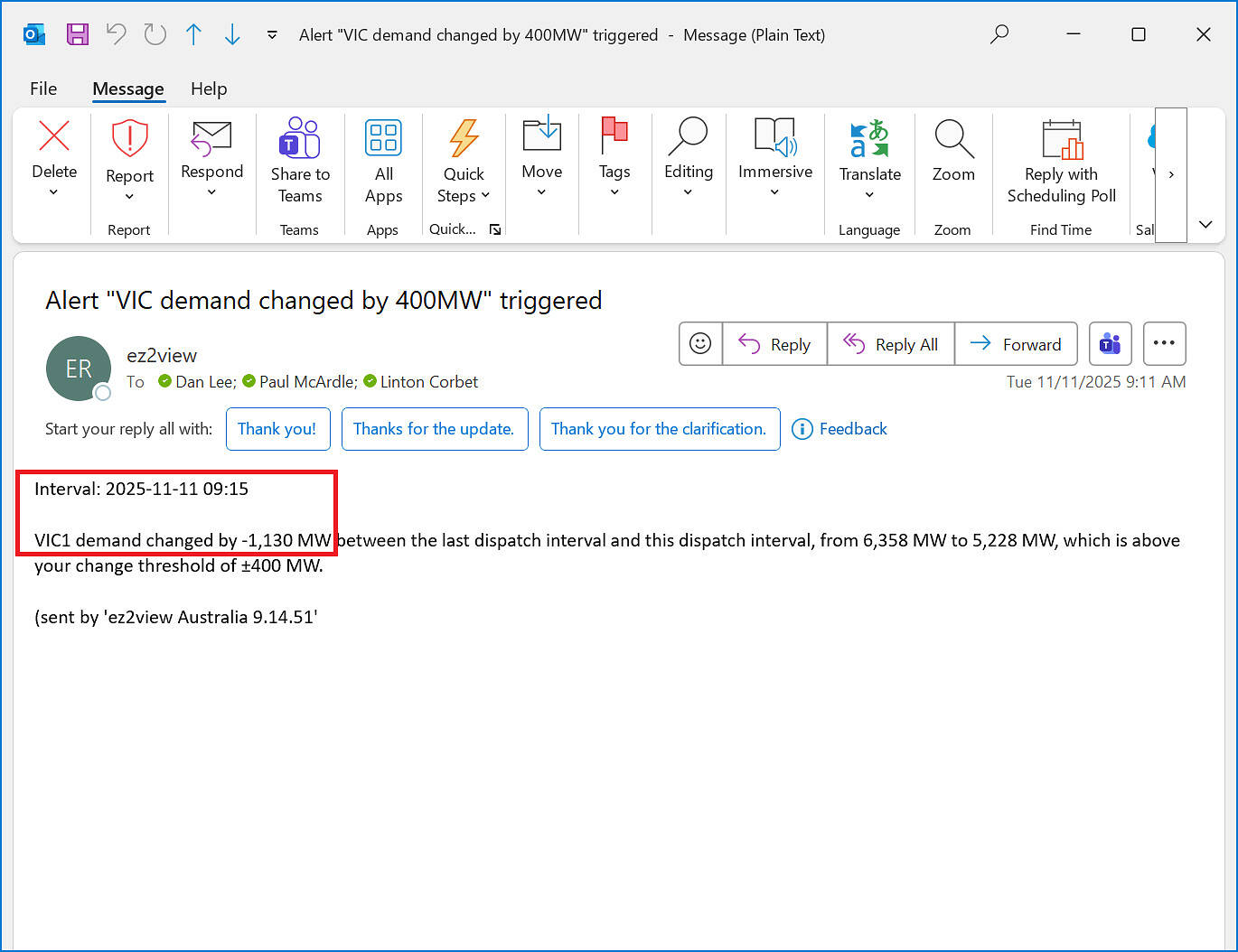This screenshot has width=1238, height=952.
Task: Click the Zoom magnifier icon
Action: [x=953, y=139]
